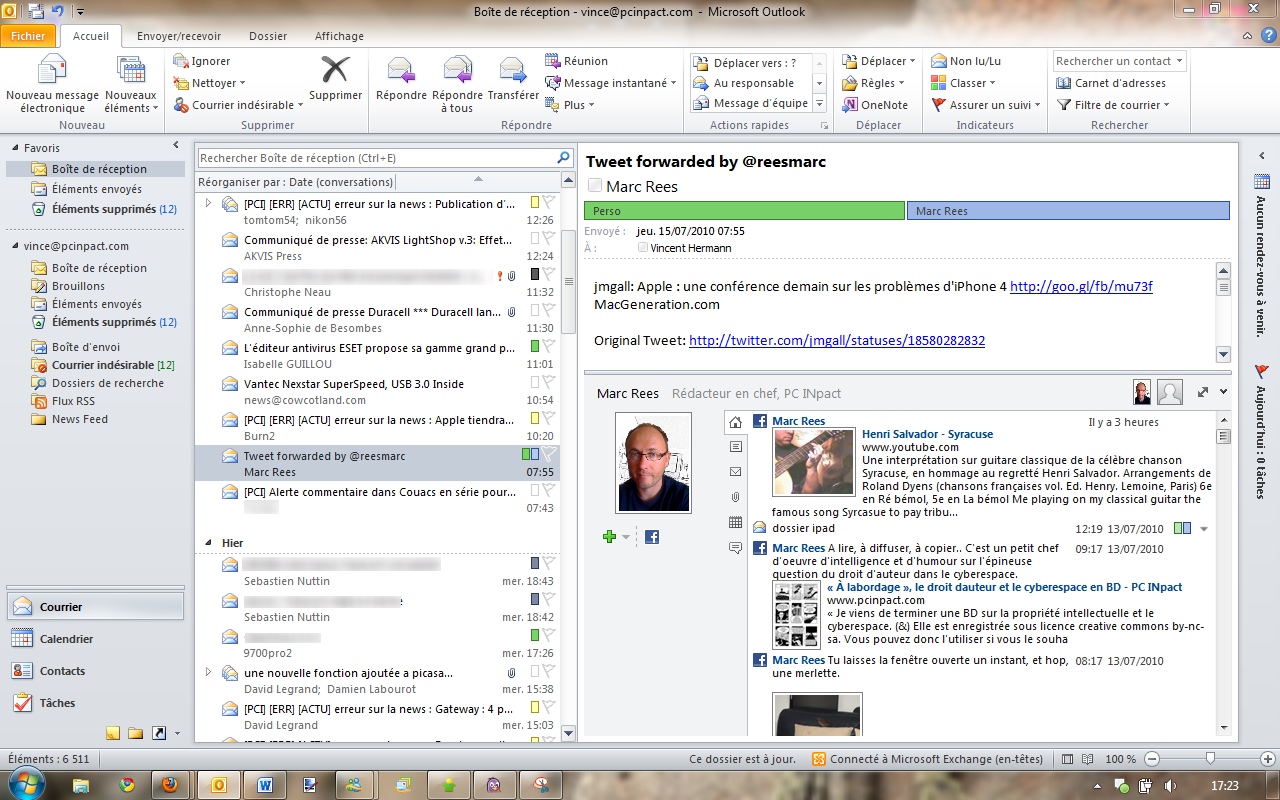Add Marc Rees with the green plus

609,537
